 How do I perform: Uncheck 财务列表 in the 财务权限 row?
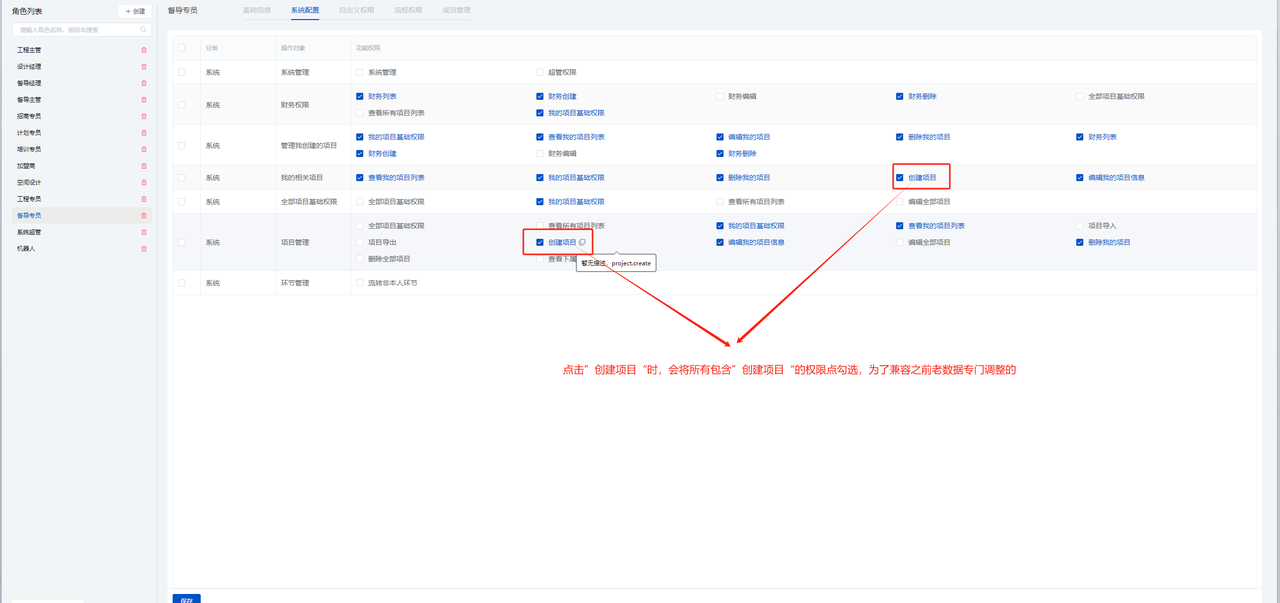(360, 96)
